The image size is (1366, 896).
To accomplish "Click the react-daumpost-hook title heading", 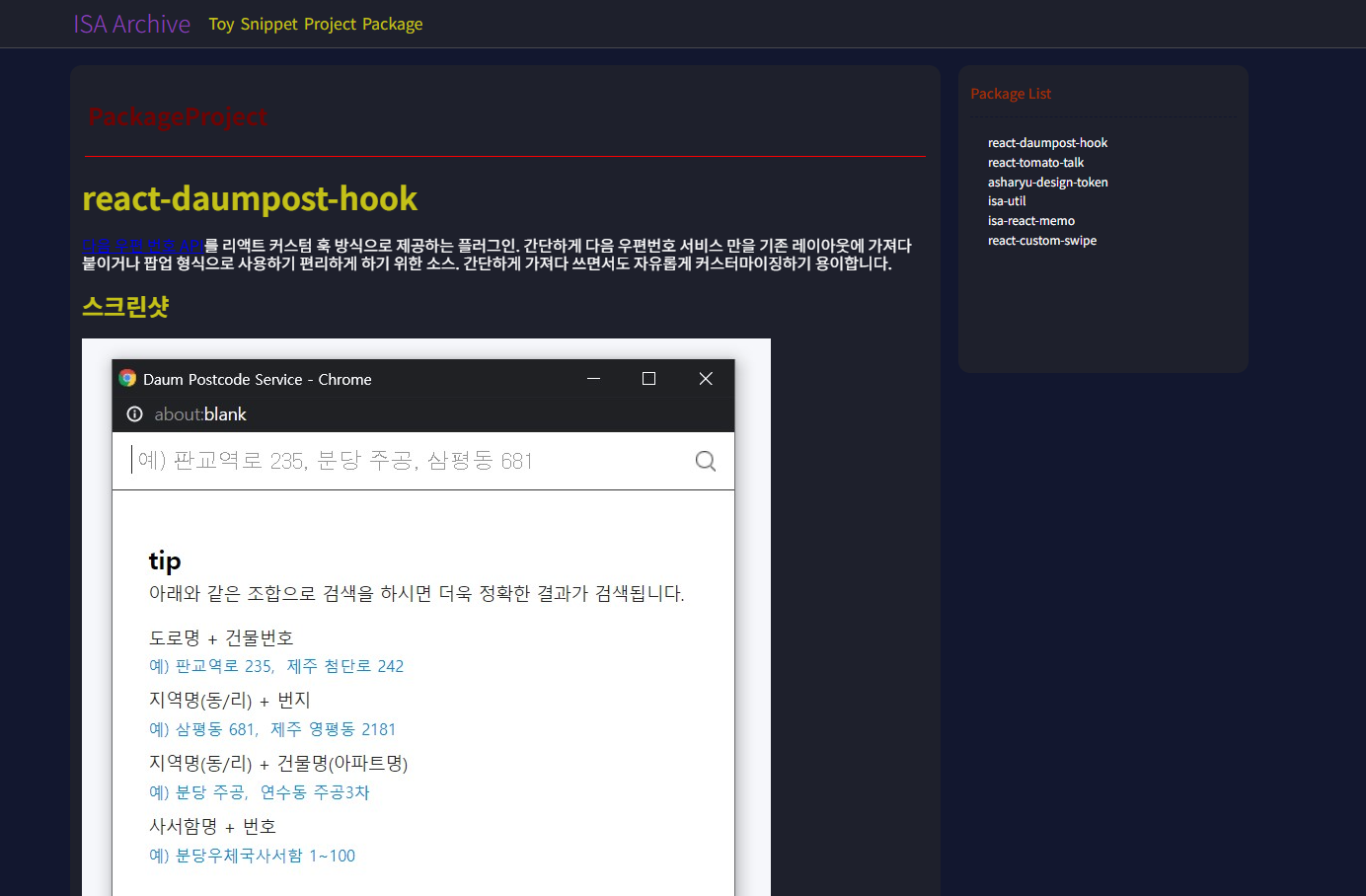I will click(250, 198).
